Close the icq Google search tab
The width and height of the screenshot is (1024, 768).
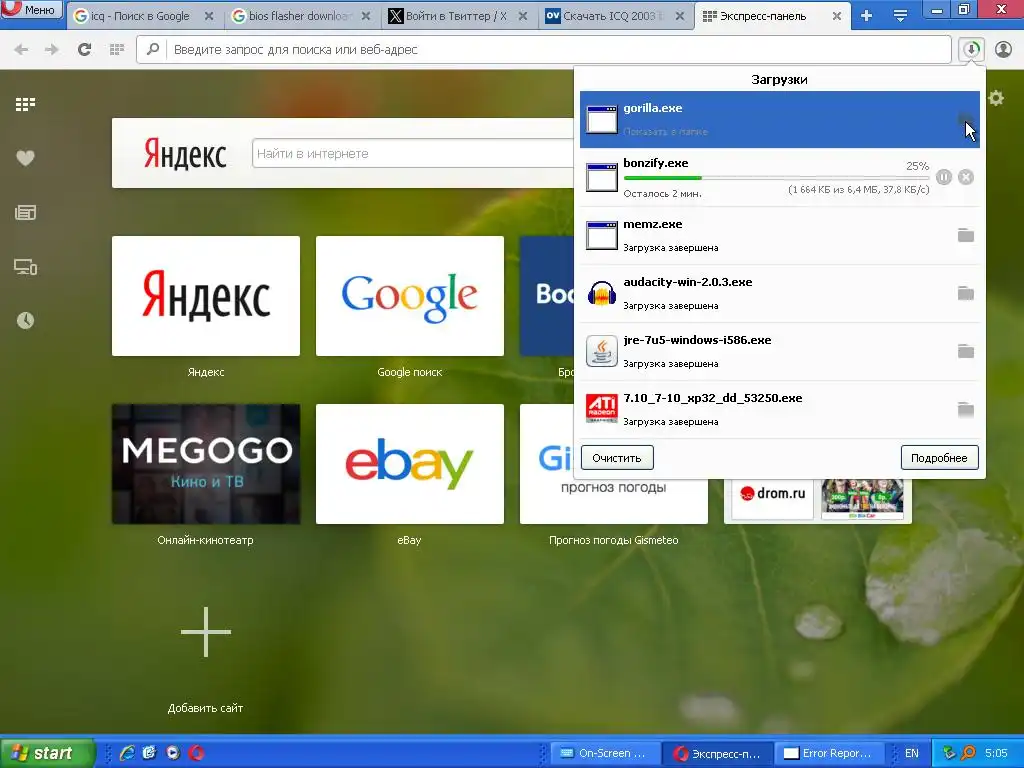[x=209, y=16]
